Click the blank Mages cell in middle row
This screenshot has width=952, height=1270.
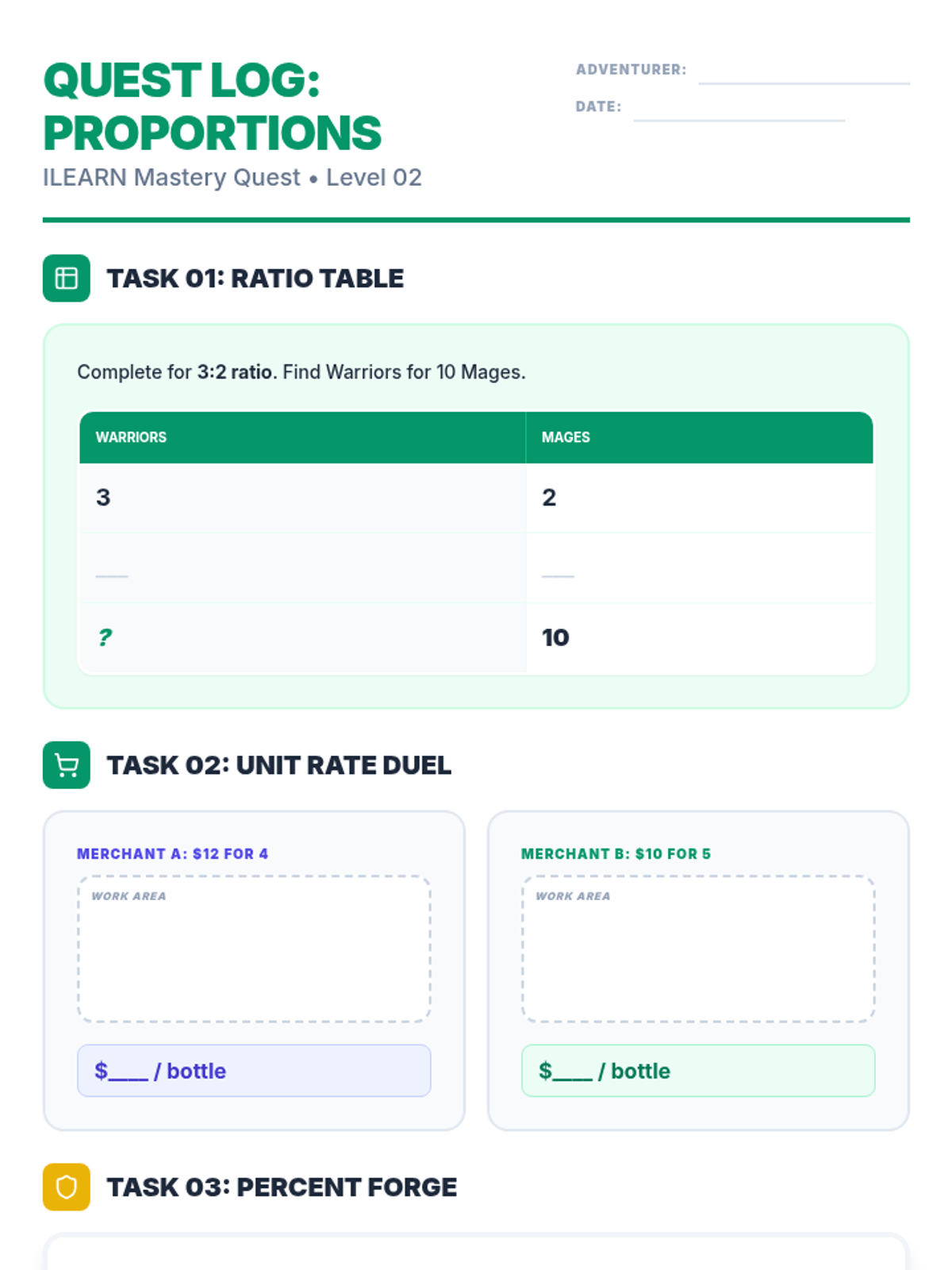(699, 568)
